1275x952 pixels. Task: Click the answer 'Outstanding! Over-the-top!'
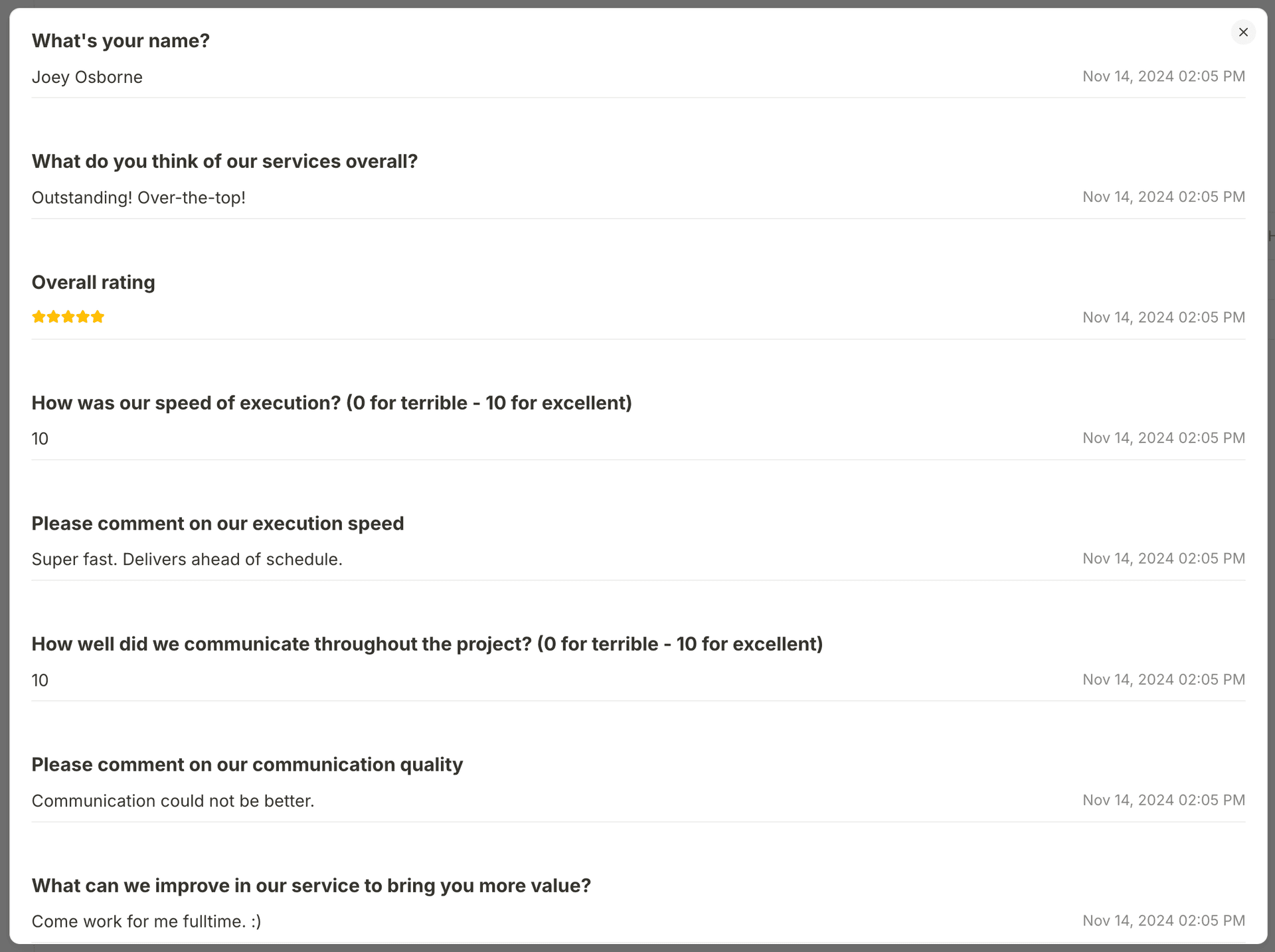[x=139, y=198]
